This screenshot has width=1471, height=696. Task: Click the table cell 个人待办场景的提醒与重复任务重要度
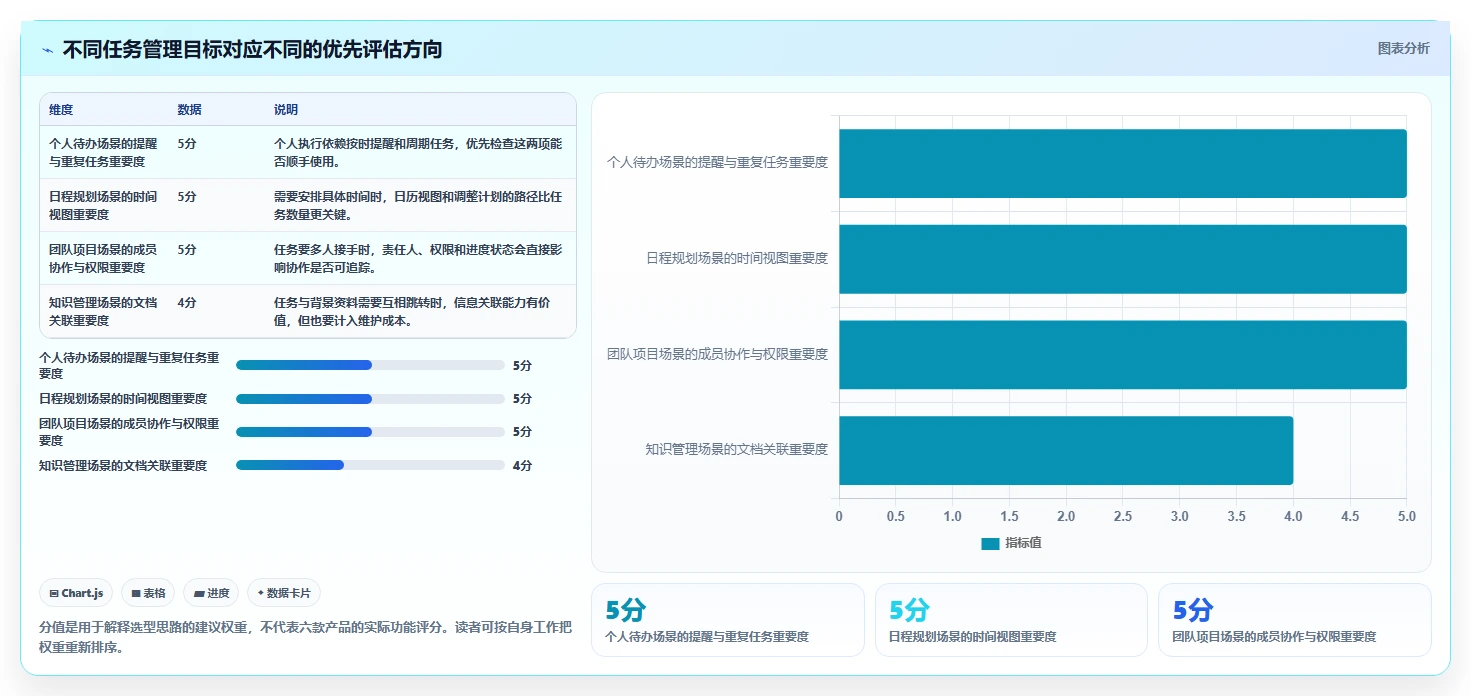click(x=103, y=152)
